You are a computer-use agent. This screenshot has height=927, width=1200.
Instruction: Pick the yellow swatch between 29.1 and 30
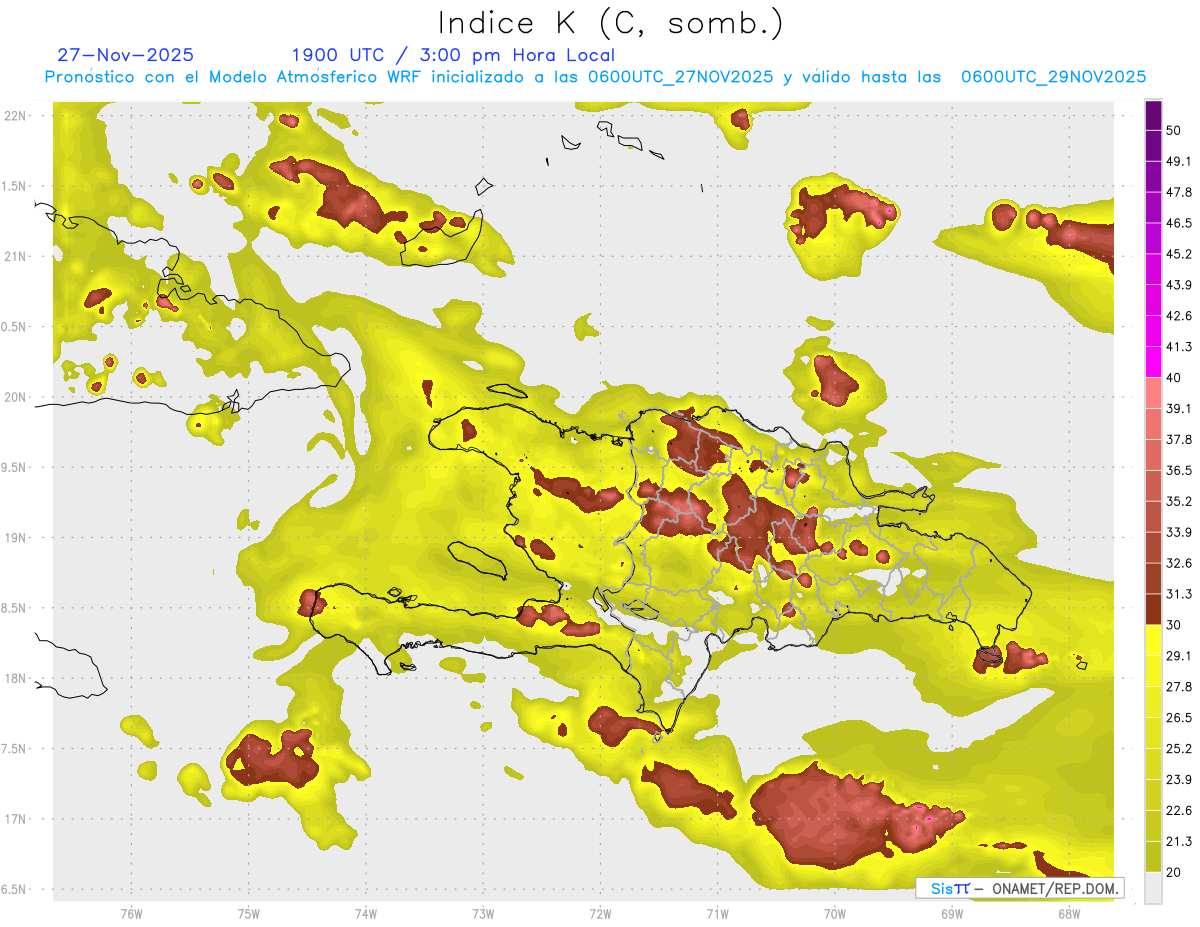pyautogui.click(x=1153, y=640)
